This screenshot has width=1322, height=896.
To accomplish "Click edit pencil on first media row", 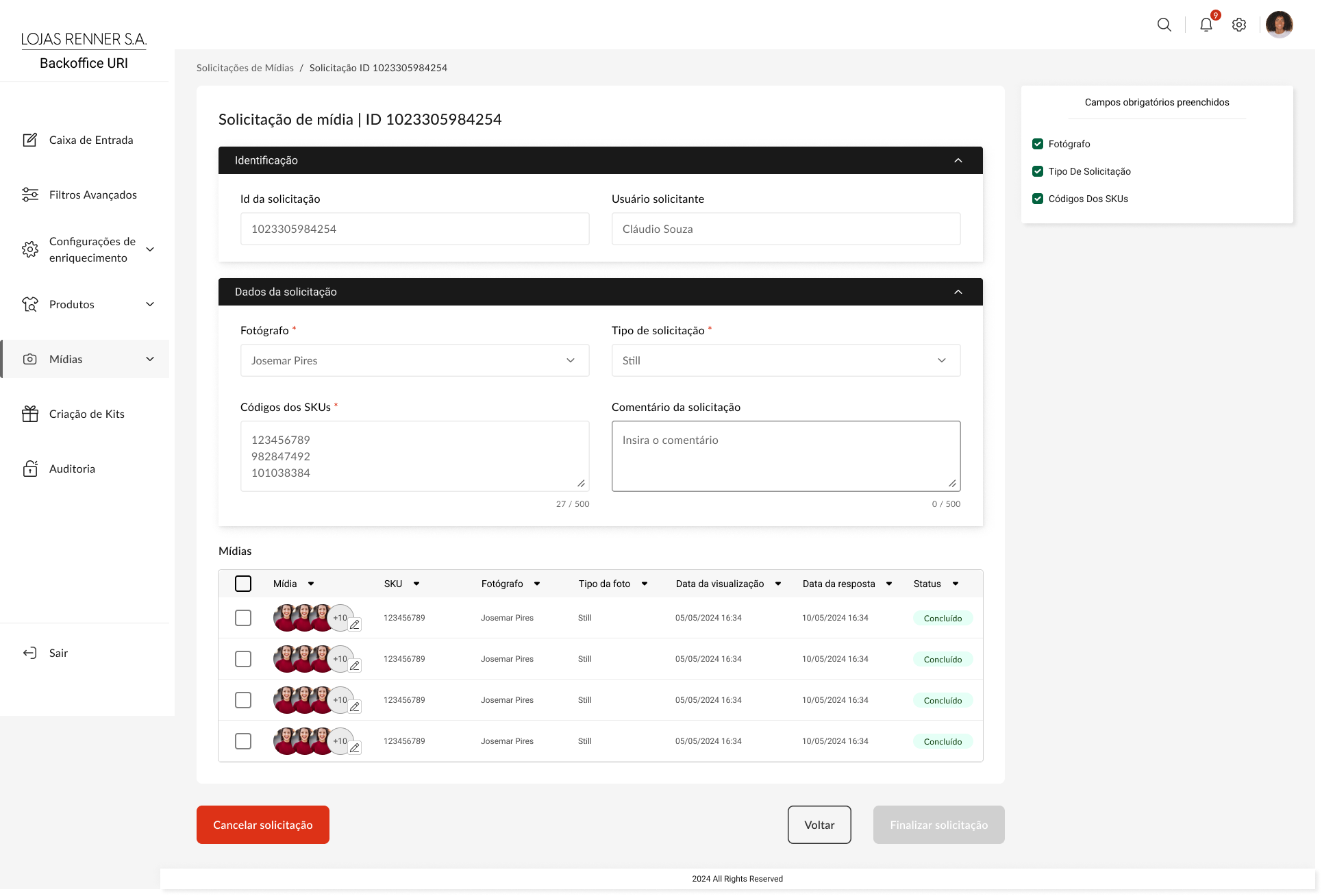I will (355, 625).
